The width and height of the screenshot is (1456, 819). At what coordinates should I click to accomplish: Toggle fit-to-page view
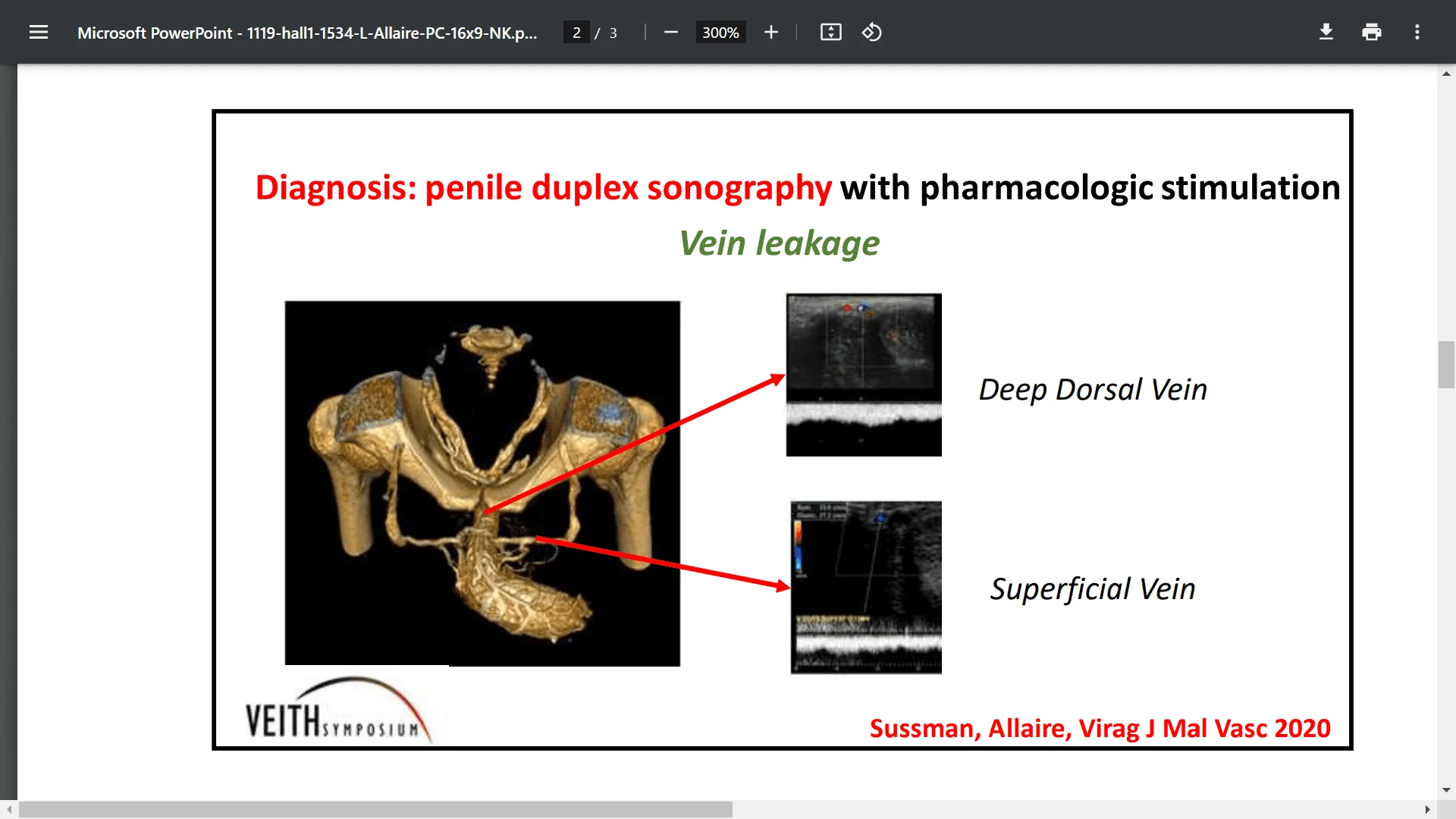pyautogui.click(x=831, y=32)
